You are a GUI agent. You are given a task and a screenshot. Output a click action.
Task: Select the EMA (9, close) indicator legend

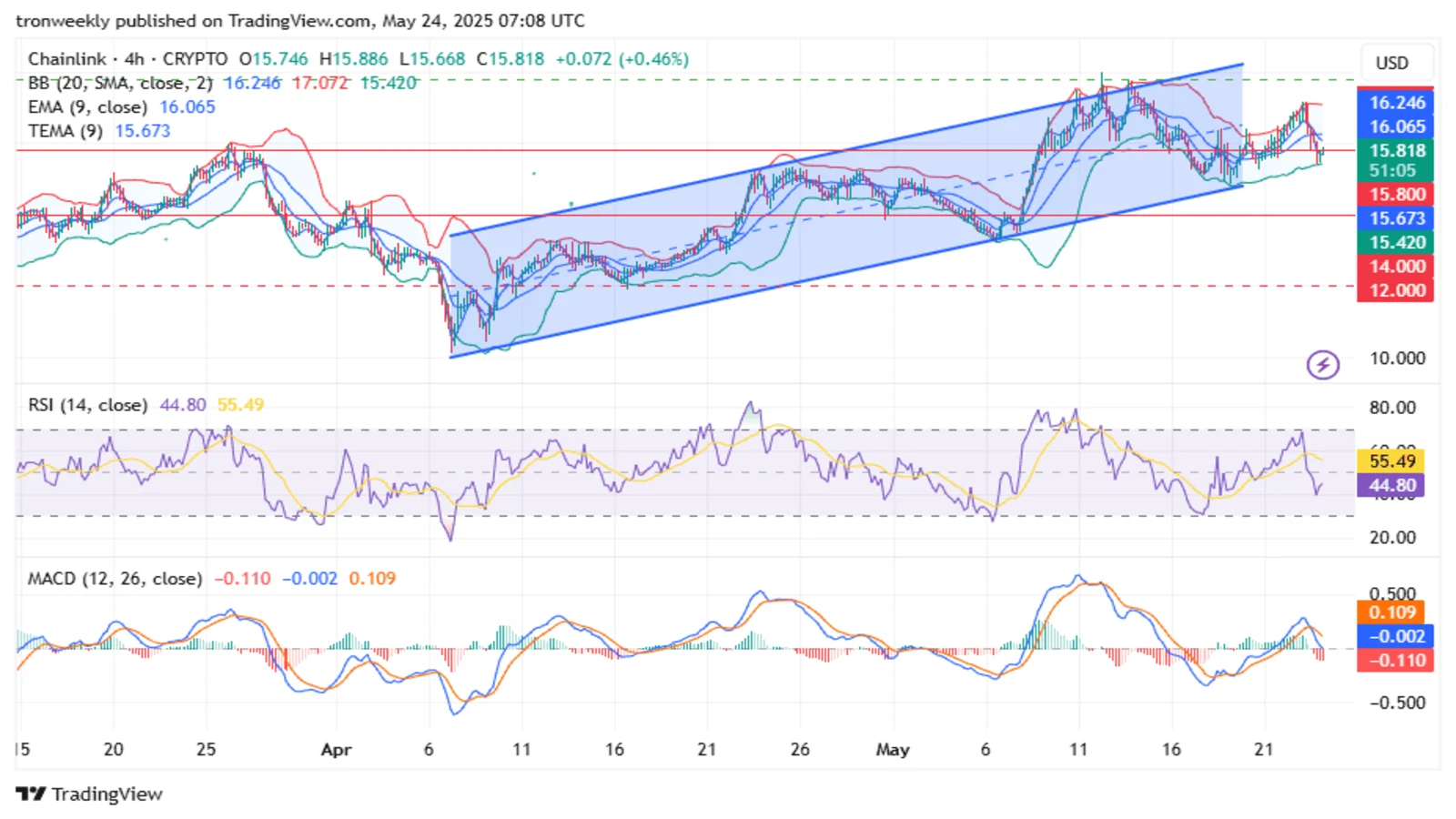[x=89, y=106]
